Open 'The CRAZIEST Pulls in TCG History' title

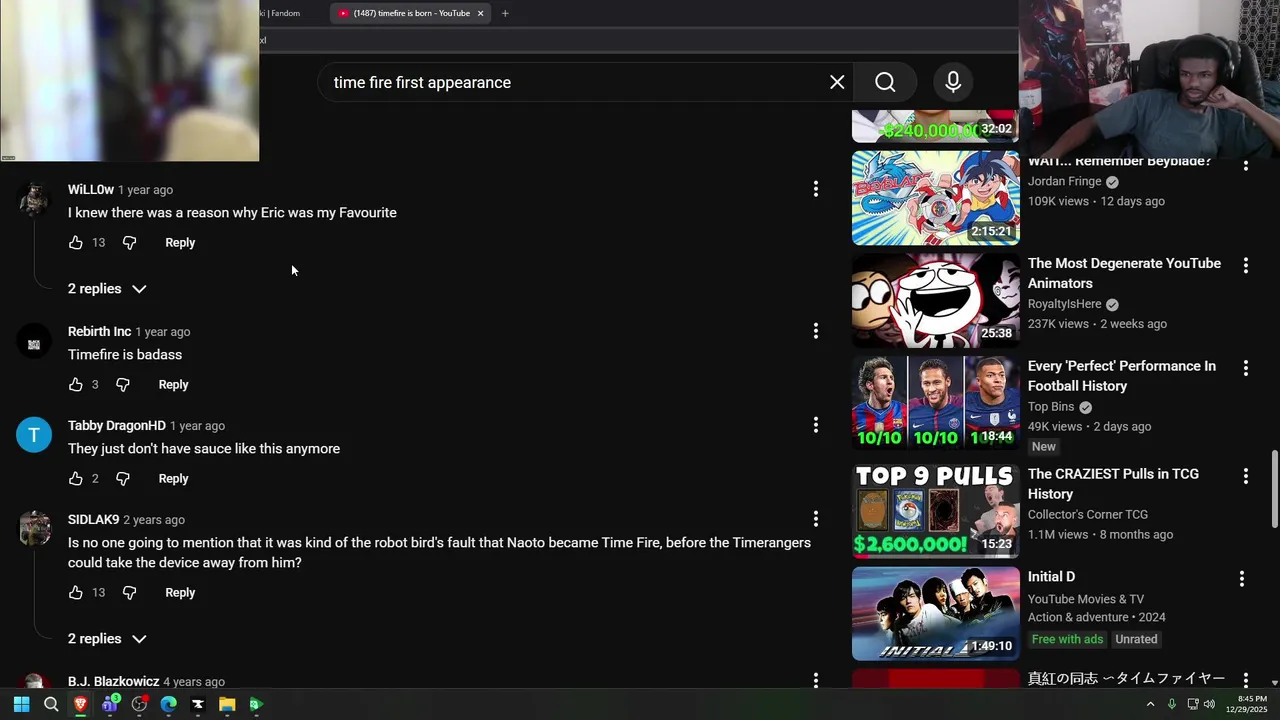click(1113, 484)
